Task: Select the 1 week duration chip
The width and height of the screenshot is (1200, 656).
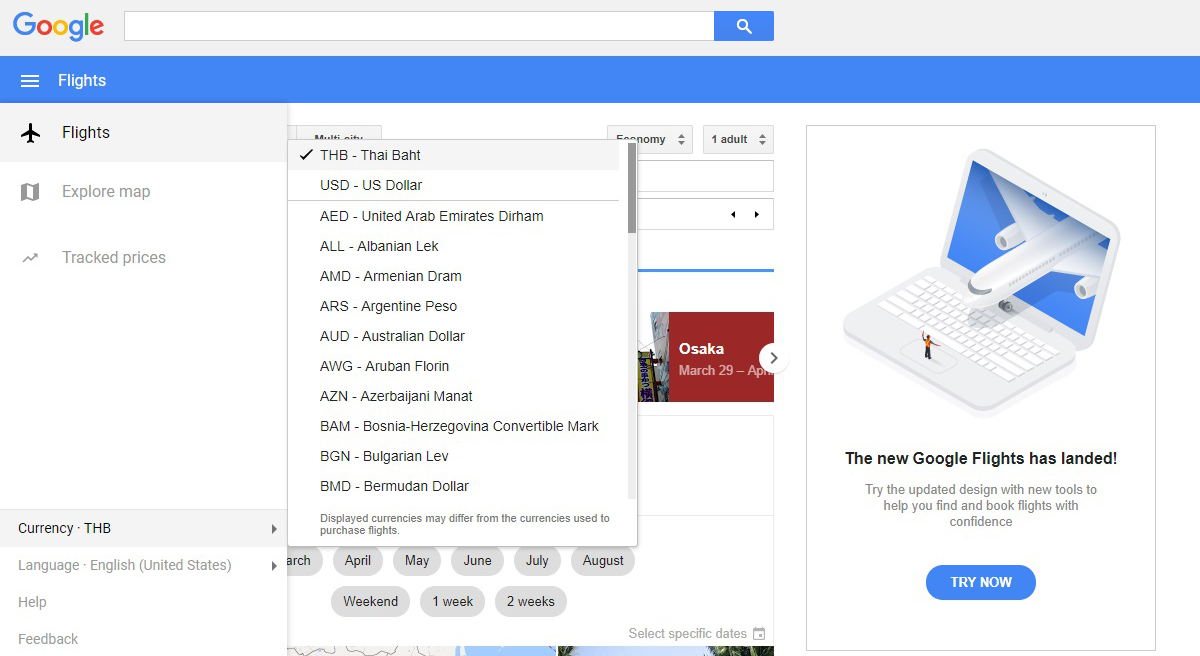Action: [x=453, y=602]
